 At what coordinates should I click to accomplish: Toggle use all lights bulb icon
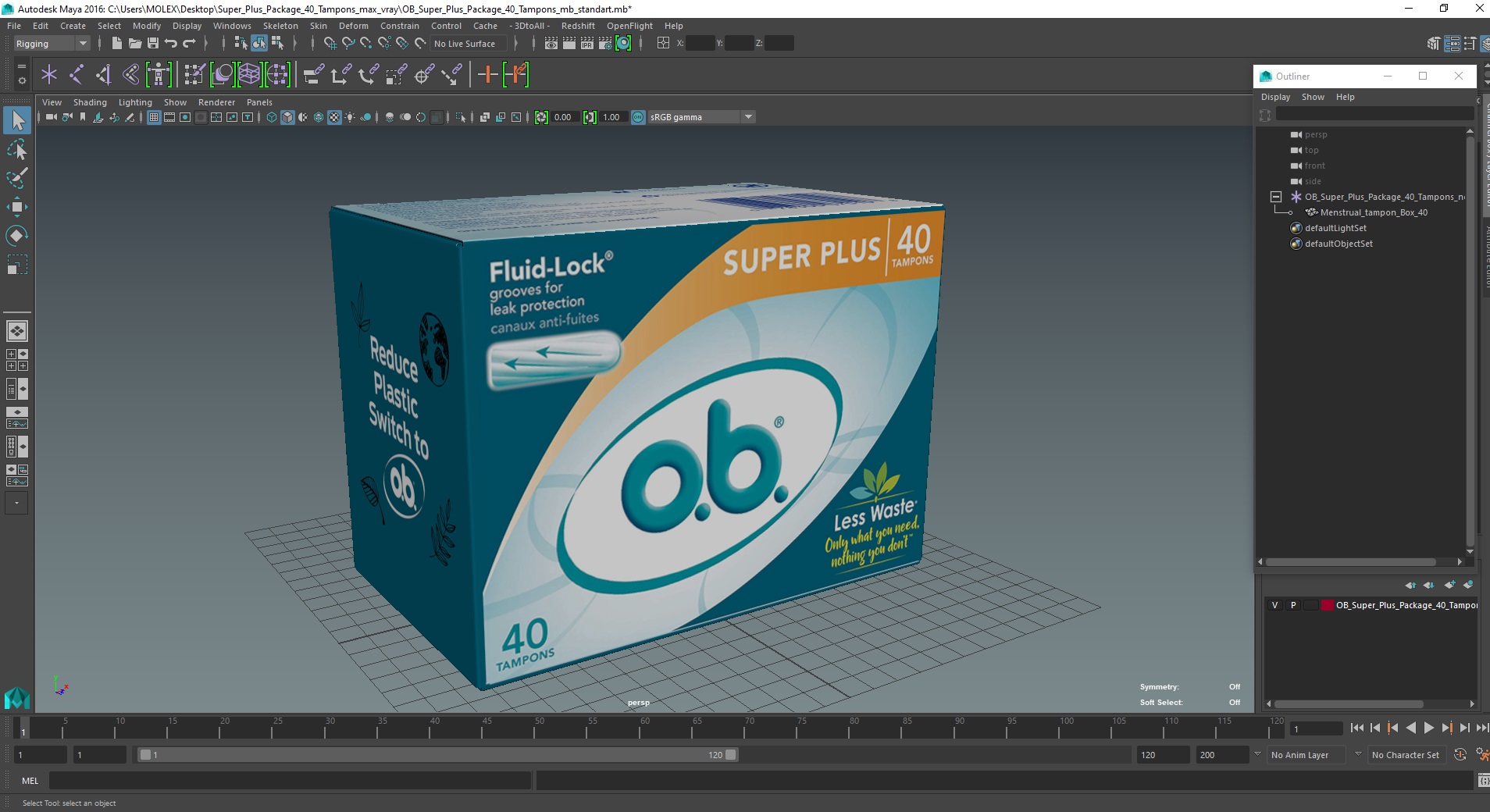[350, 117]
